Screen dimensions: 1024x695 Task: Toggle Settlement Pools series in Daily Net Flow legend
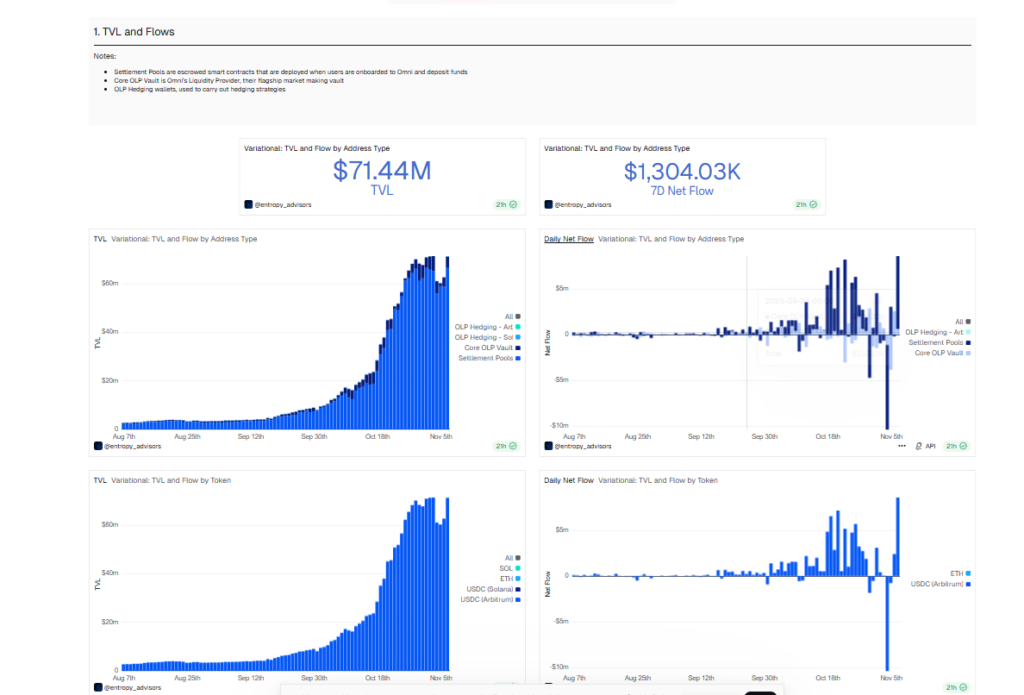[935, 343]
